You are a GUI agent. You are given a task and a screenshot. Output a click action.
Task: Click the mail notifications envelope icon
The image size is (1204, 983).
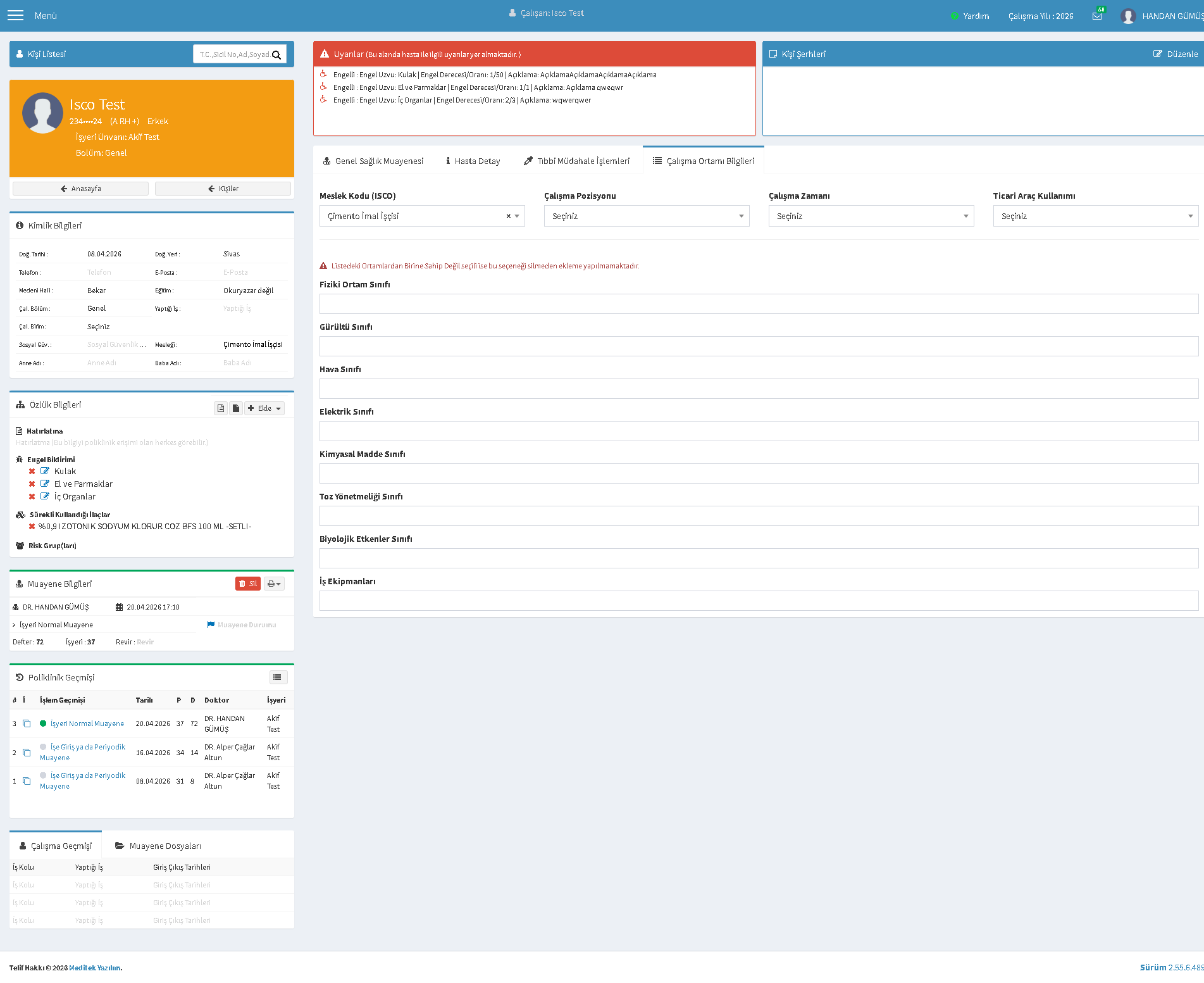pos(1097,16)
